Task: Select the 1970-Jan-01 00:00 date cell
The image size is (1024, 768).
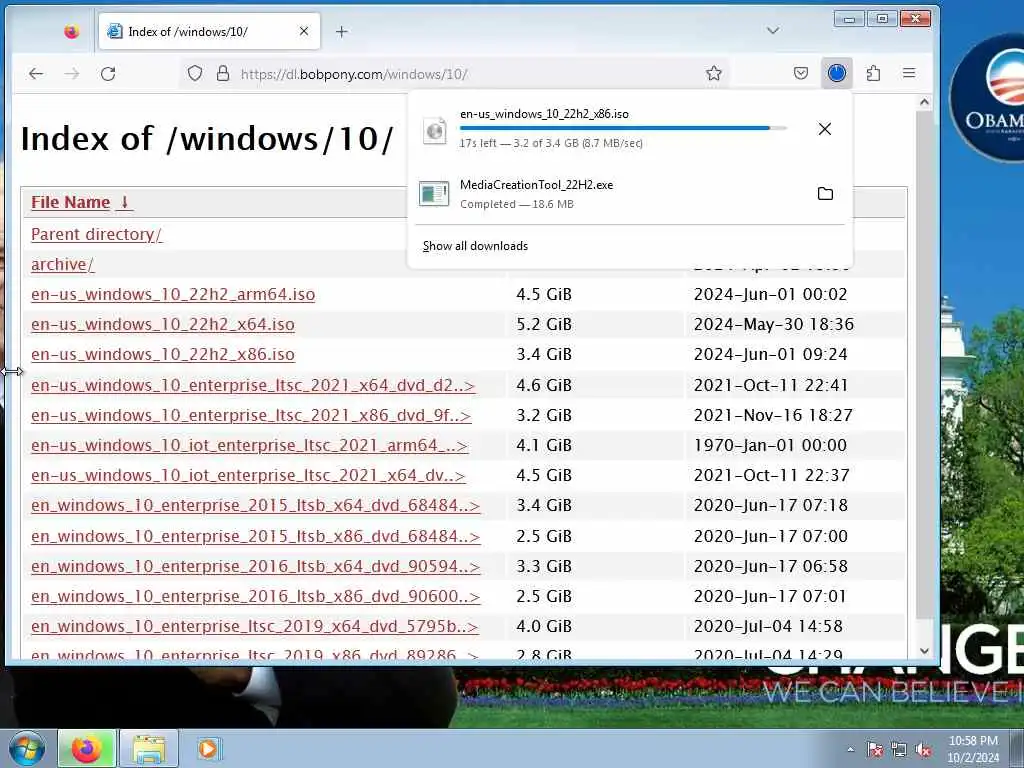Action: [x=771, y=445]
